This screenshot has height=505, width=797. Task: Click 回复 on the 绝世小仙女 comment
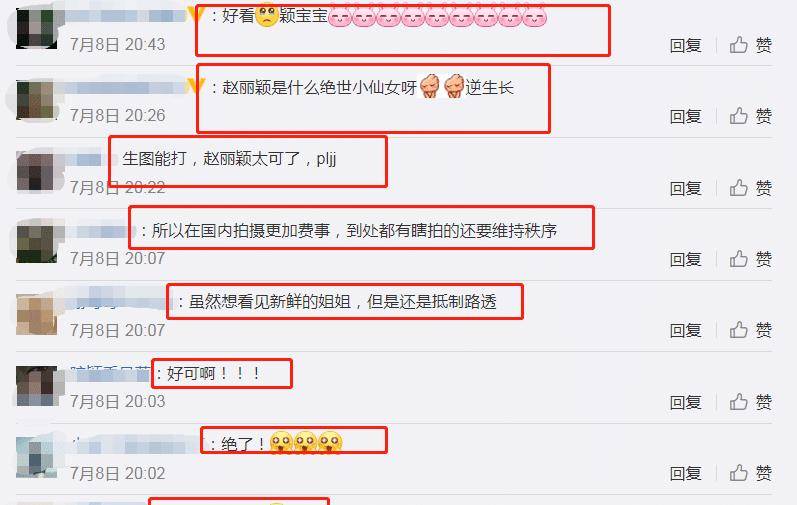[x=685, y=117]
